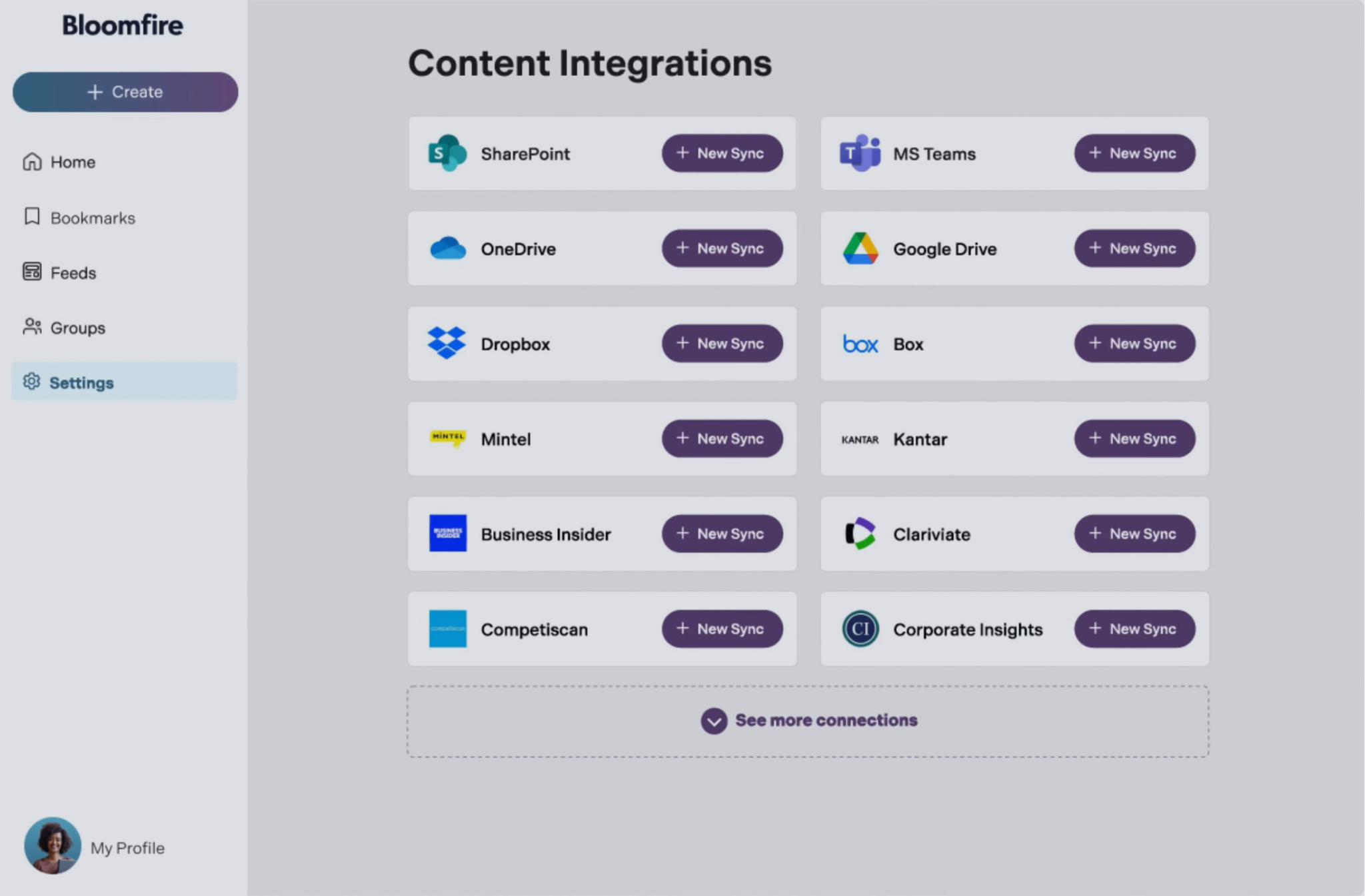This screenshot has width=1365, height=896.
Task: Click the Google Drive icon
Action: [860, 248]
